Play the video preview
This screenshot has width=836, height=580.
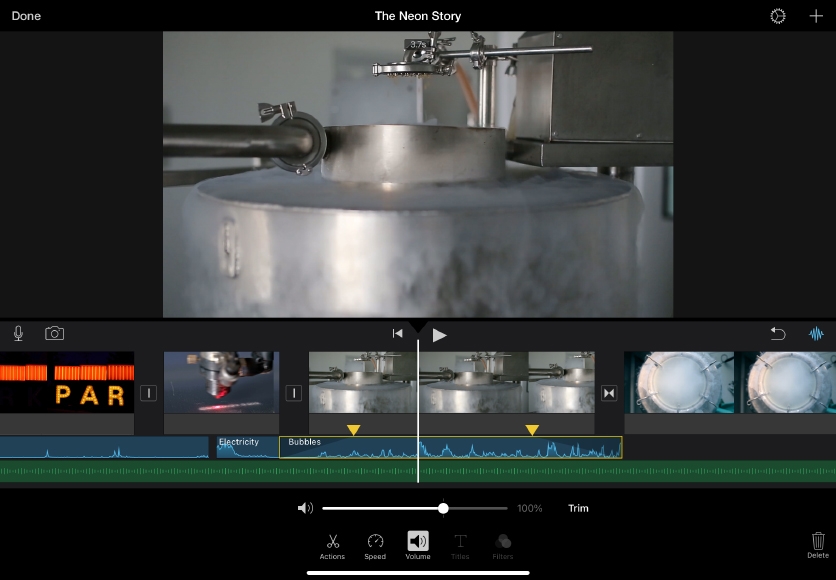pyautogui.click(x=439, y=335)
